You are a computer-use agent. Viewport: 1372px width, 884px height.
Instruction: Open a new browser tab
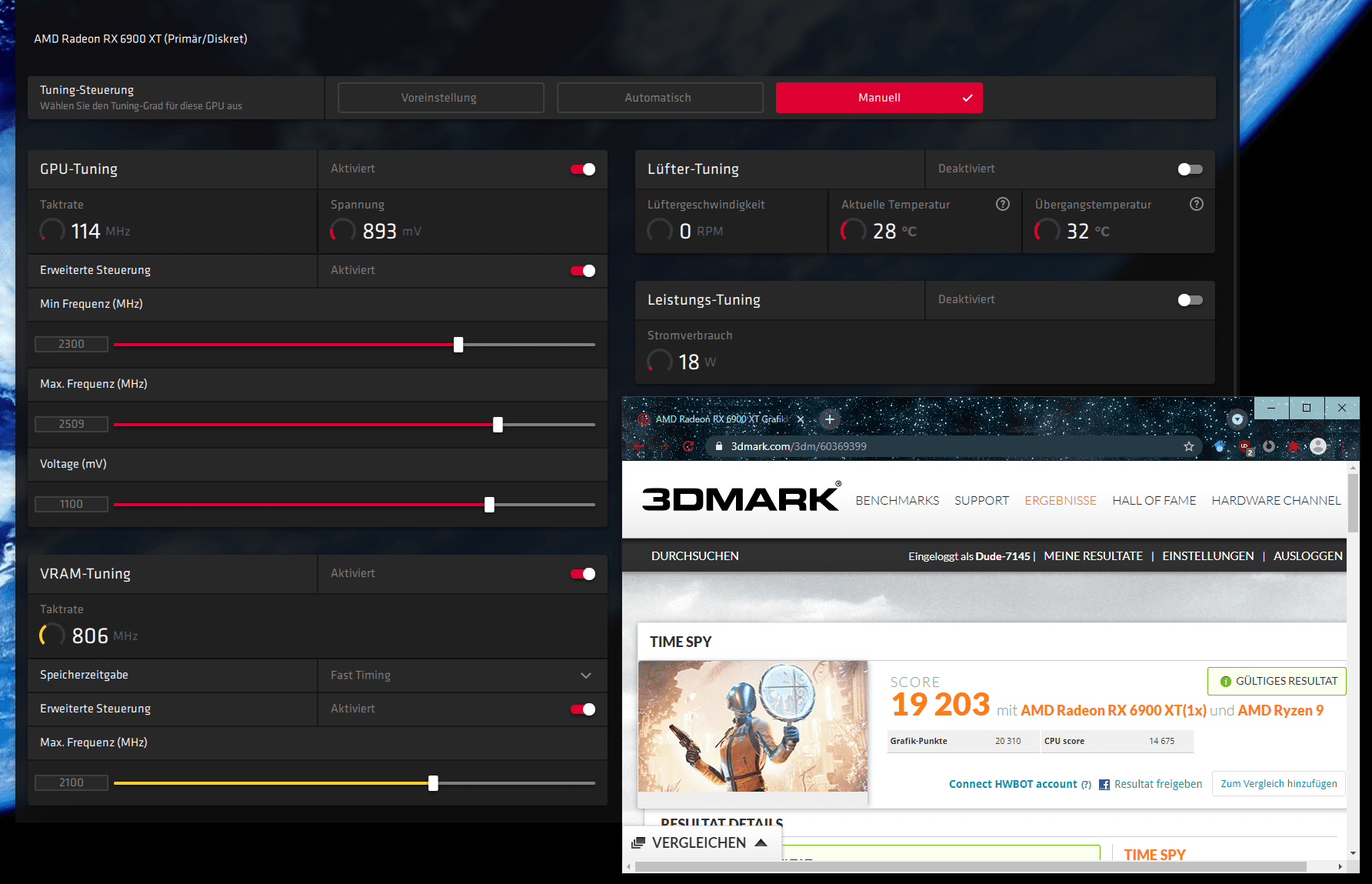tap(830, 419)
